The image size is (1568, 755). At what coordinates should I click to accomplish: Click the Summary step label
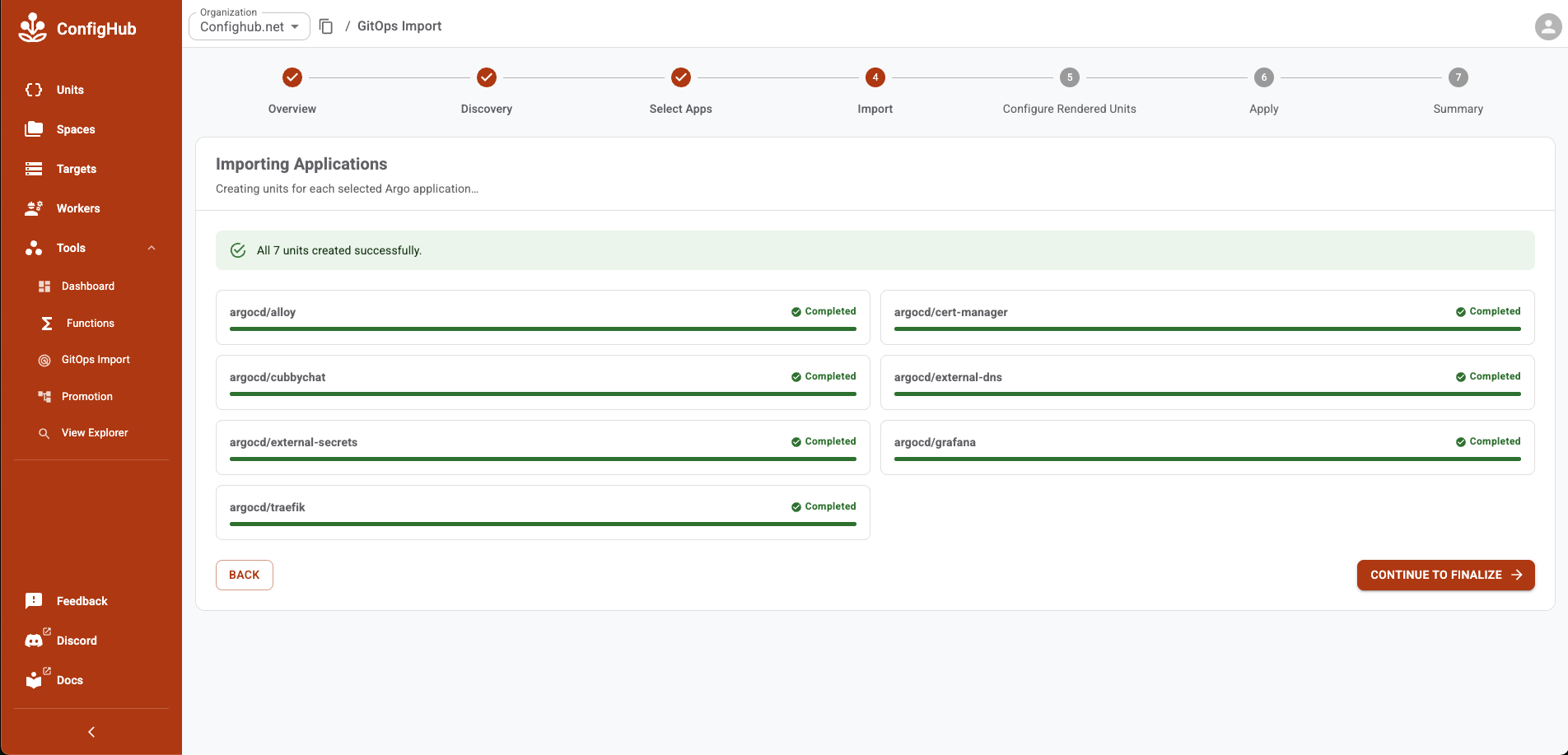[x=1458, y=109]
